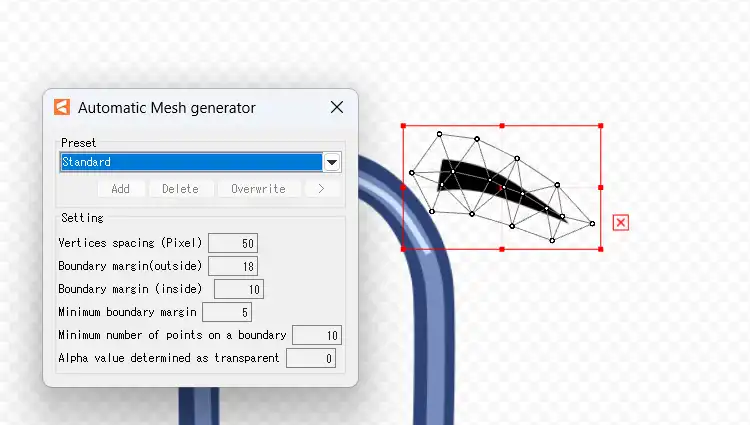
Task: Click the orange Cubism icon in the dialog title
Action: point(62,107)
